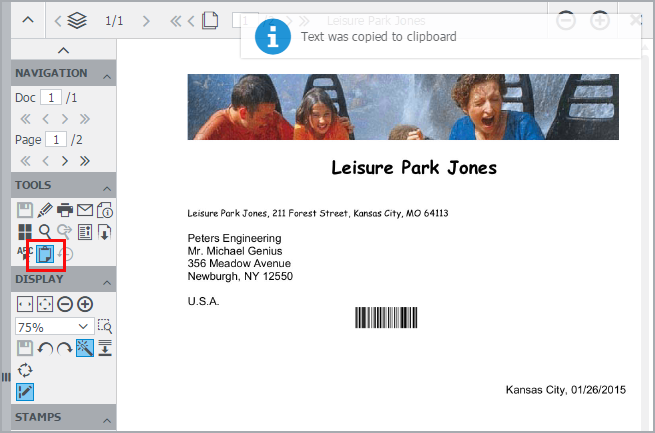Zoom in using the plus circle icon

point(85,304)
